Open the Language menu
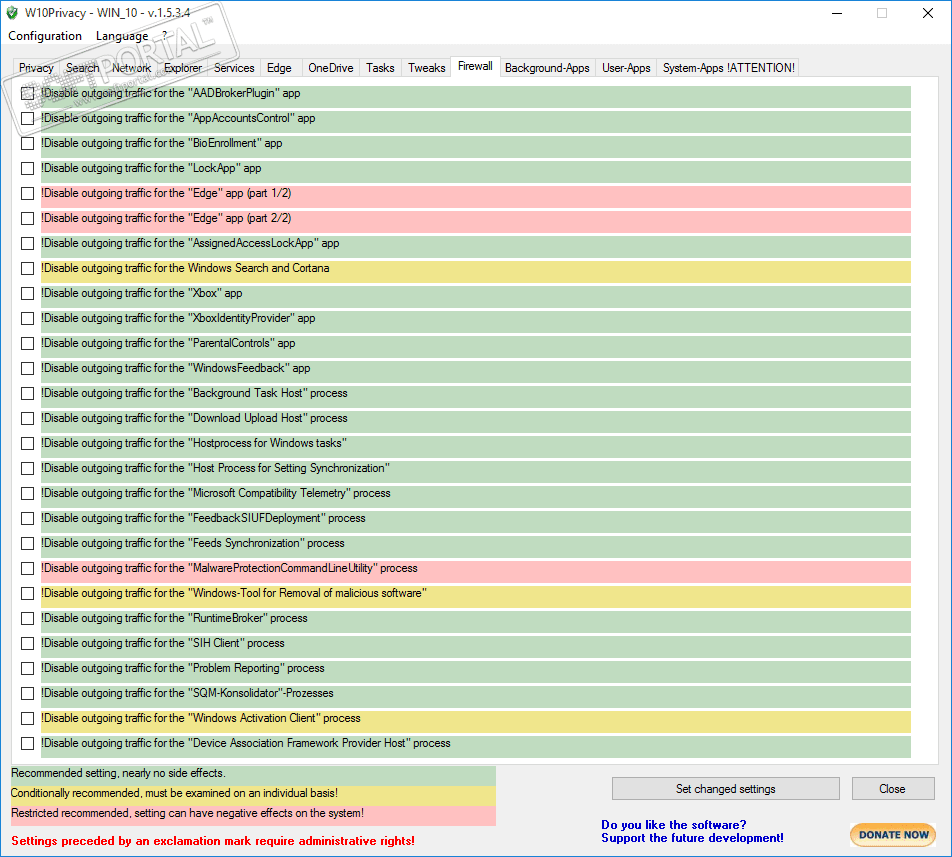 (122, 36)
